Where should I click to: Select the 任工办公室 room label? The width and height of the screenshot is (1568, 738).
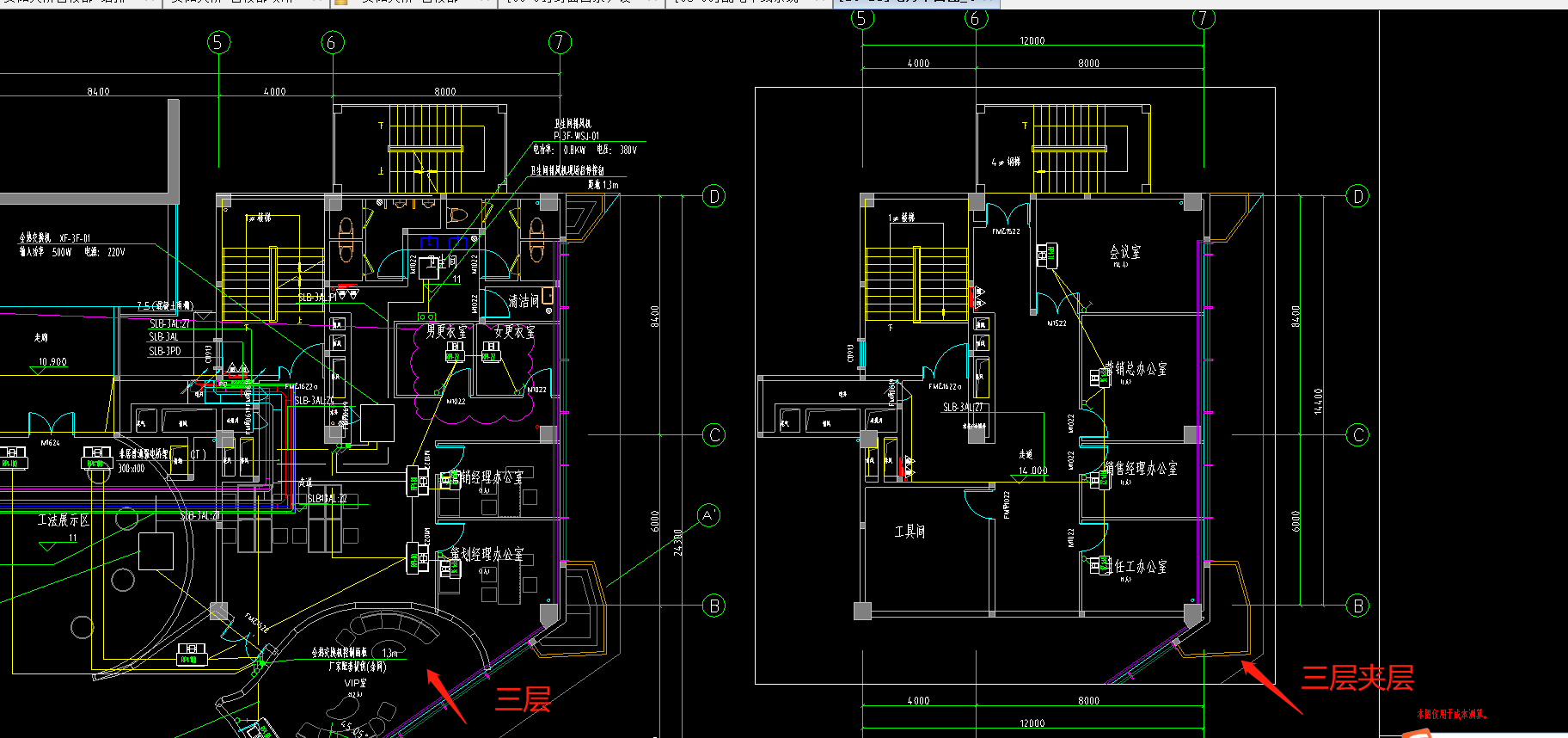point(1136,567)
